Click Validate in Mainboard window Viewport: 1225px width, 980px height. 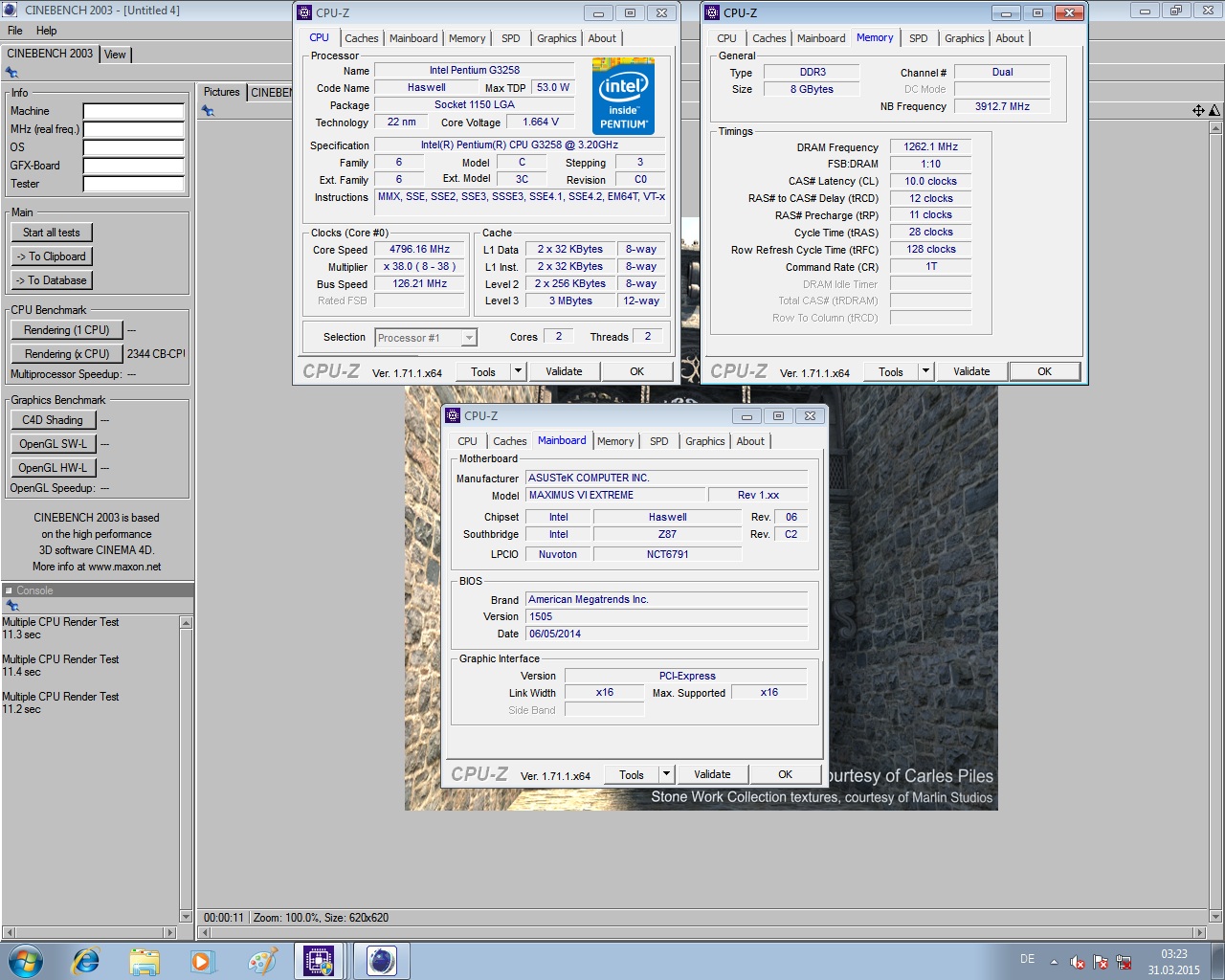712,774
